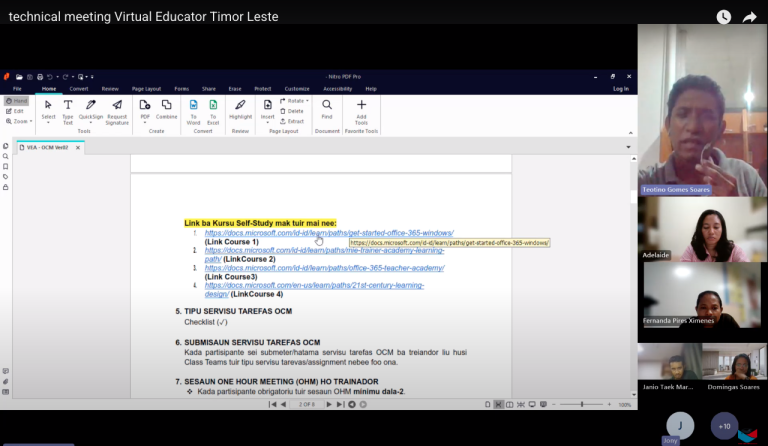
Task: Click zoom in plus on status bar
Action: [x=609, y=404]
